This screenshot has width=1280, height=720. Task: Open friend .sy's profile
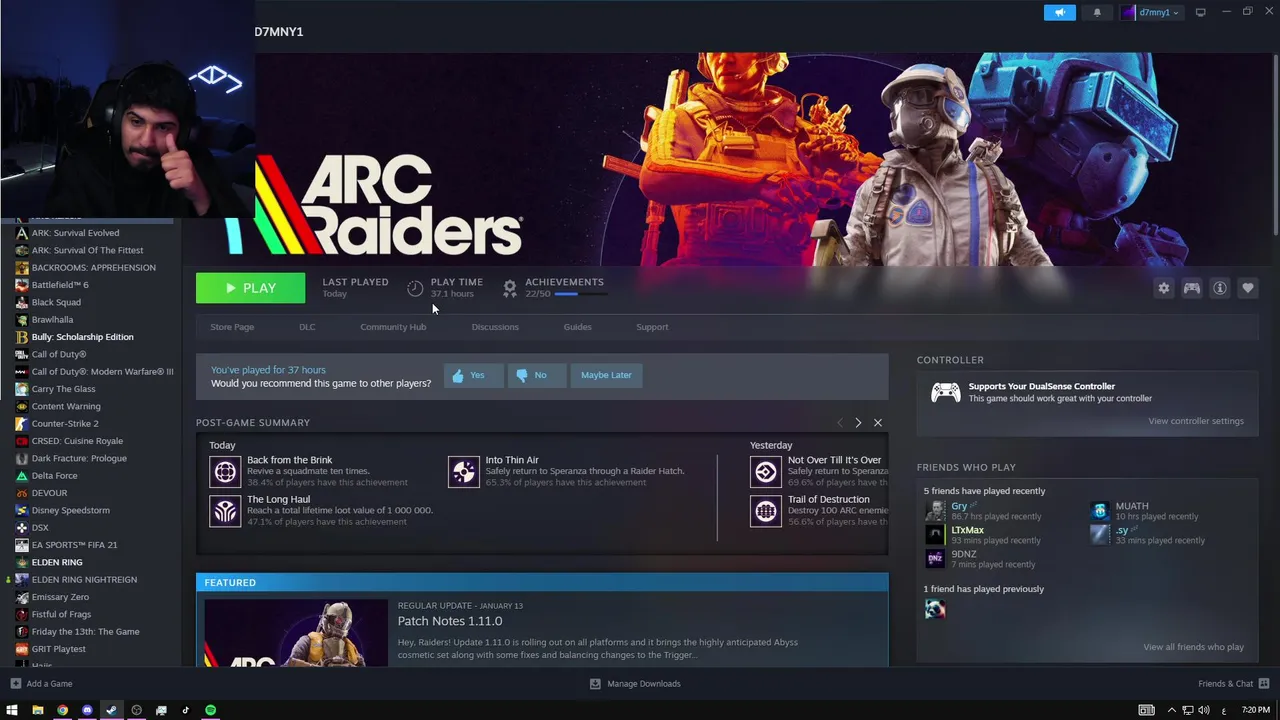tap(1122, 530)
